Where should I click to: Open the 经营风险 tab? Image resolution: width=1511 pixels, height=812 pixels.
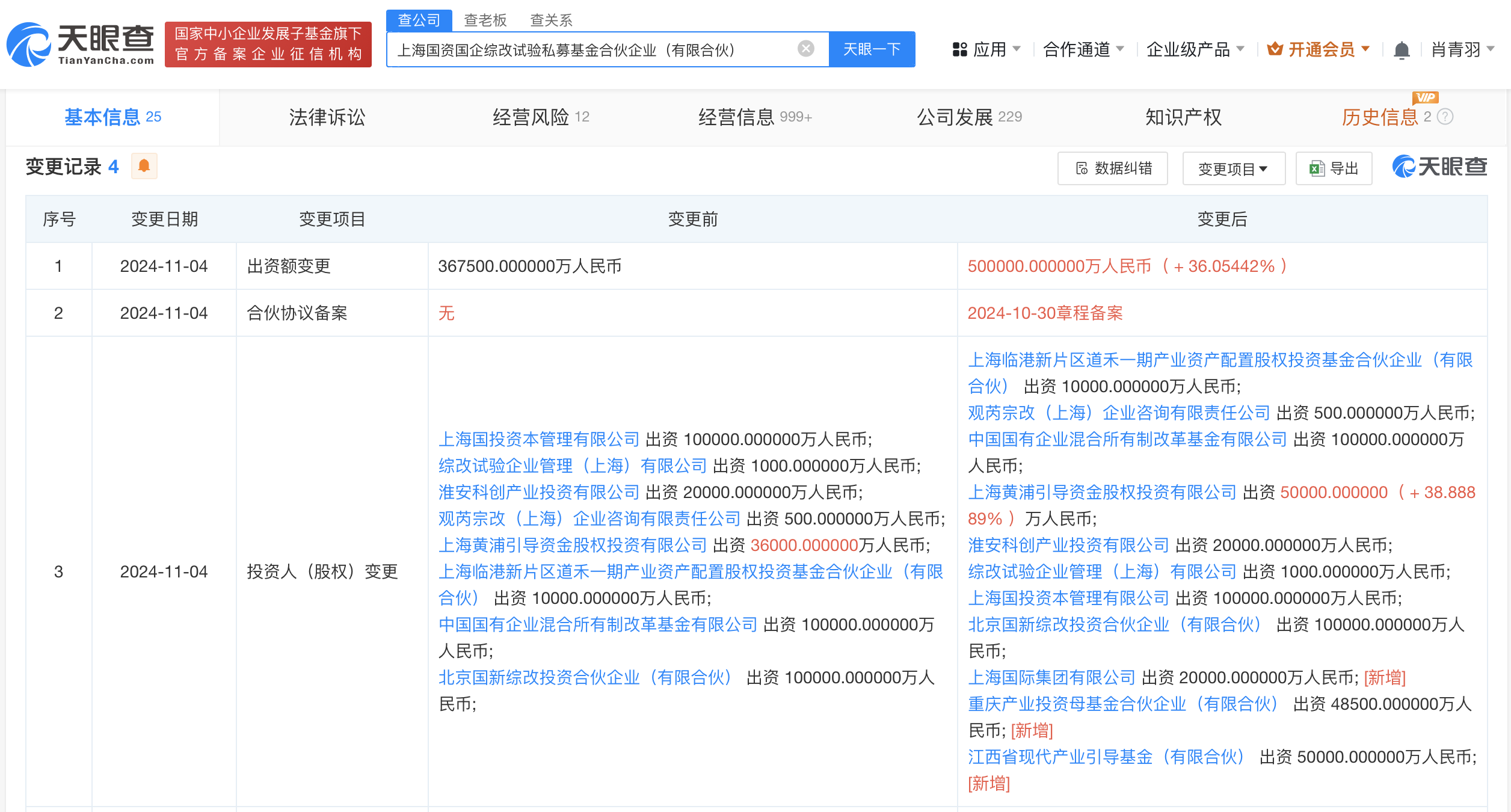(x=541, y=117)
